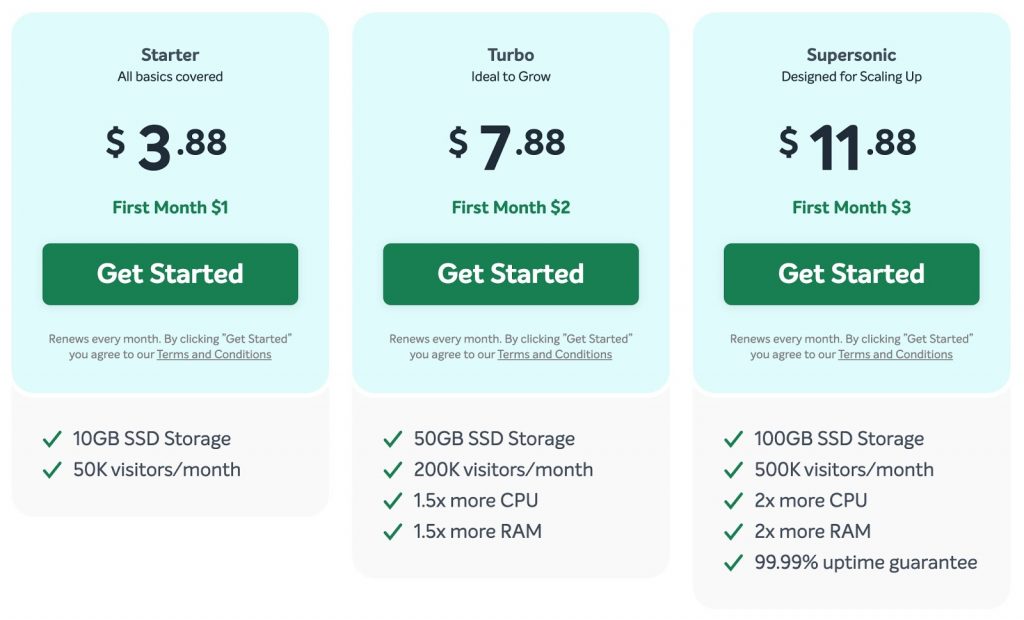Click First Month $1 offer text
The image size is (1024, 620).
click(170, 207)
